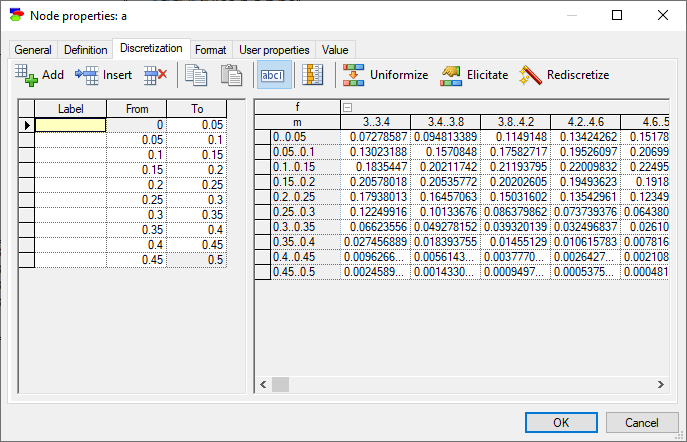Click the 0.25..0.3 row label
The image size is (687, 442).
pyautogui.click(x=306, y=212)
